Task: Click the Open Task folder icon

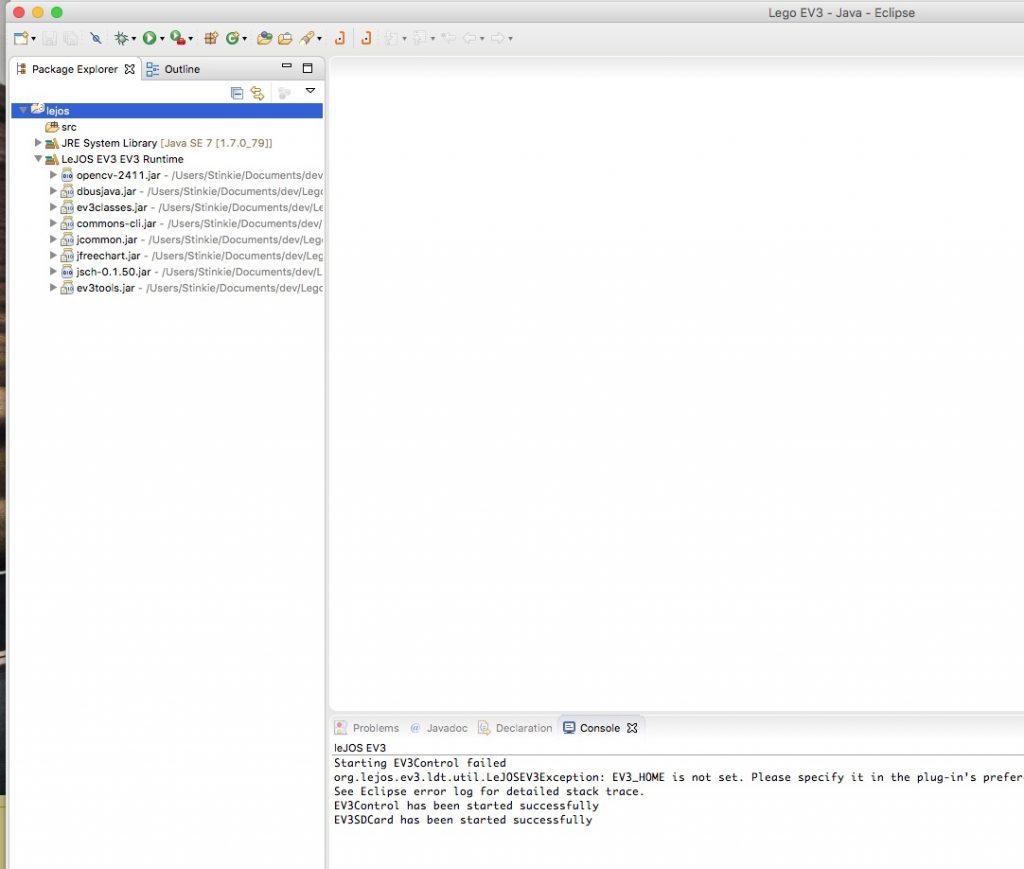Action: [x=285, y=39]
